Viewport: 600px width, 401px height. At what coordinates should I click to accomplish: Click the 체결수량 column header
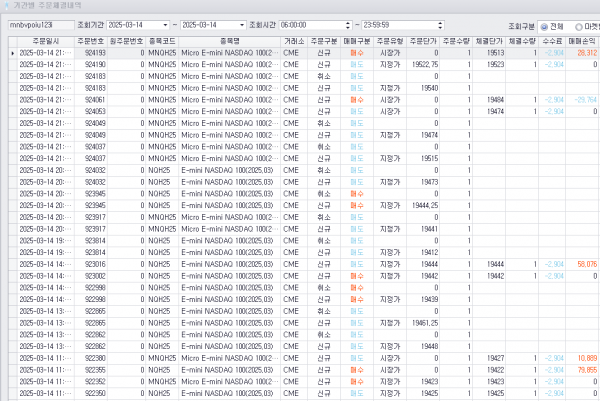pos(522,41)
